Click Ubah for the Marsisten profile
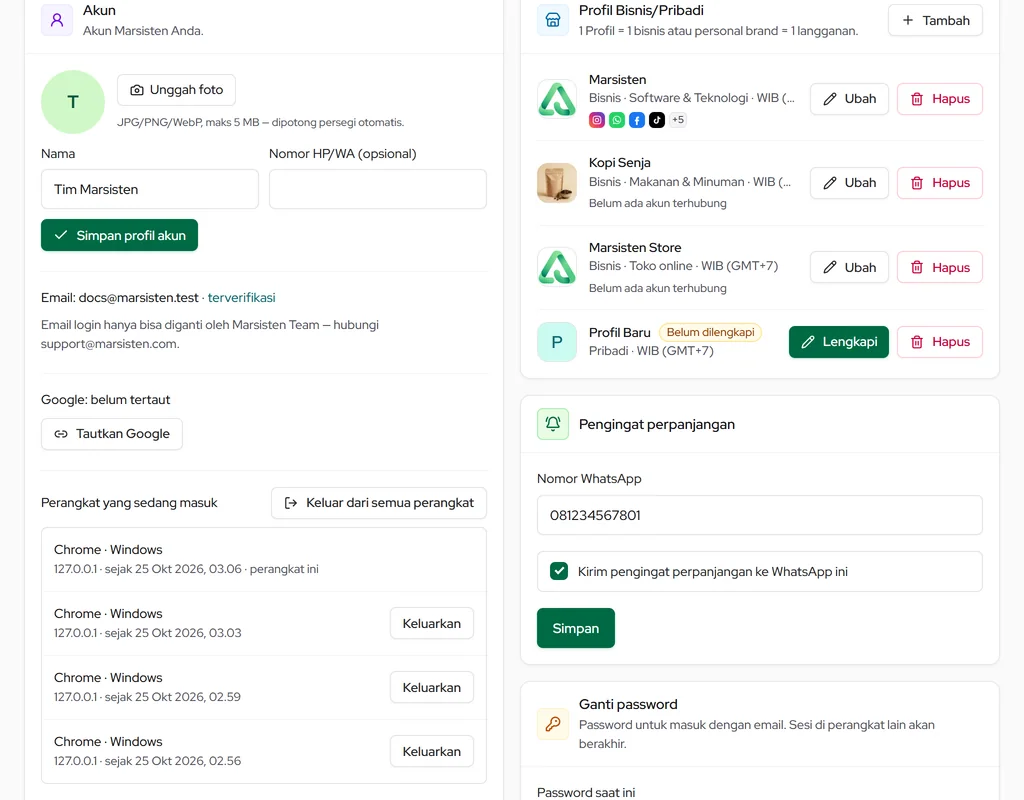The width and height of the screenshot is (1024, 800). coord(849,99)
